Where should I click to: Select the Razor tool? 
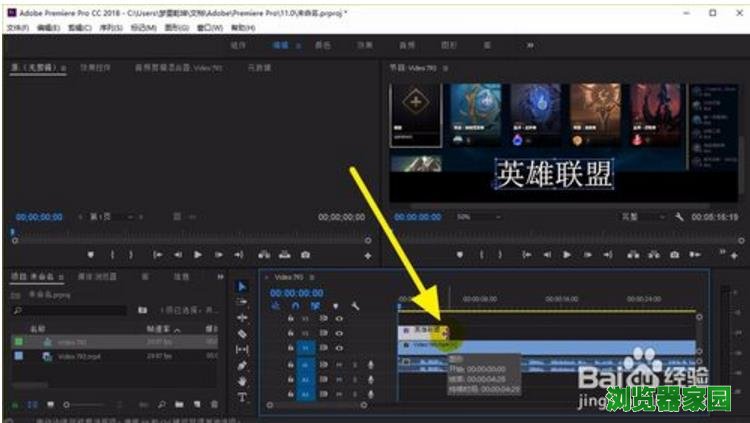[x=242, y=333]
